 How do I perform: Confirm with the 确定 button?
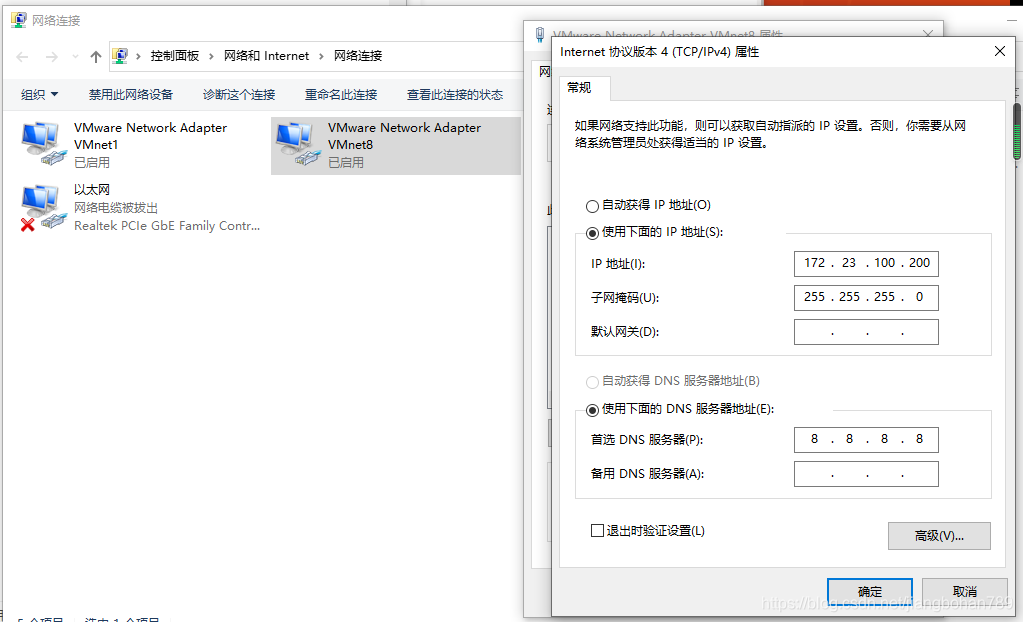click(870, 591)
